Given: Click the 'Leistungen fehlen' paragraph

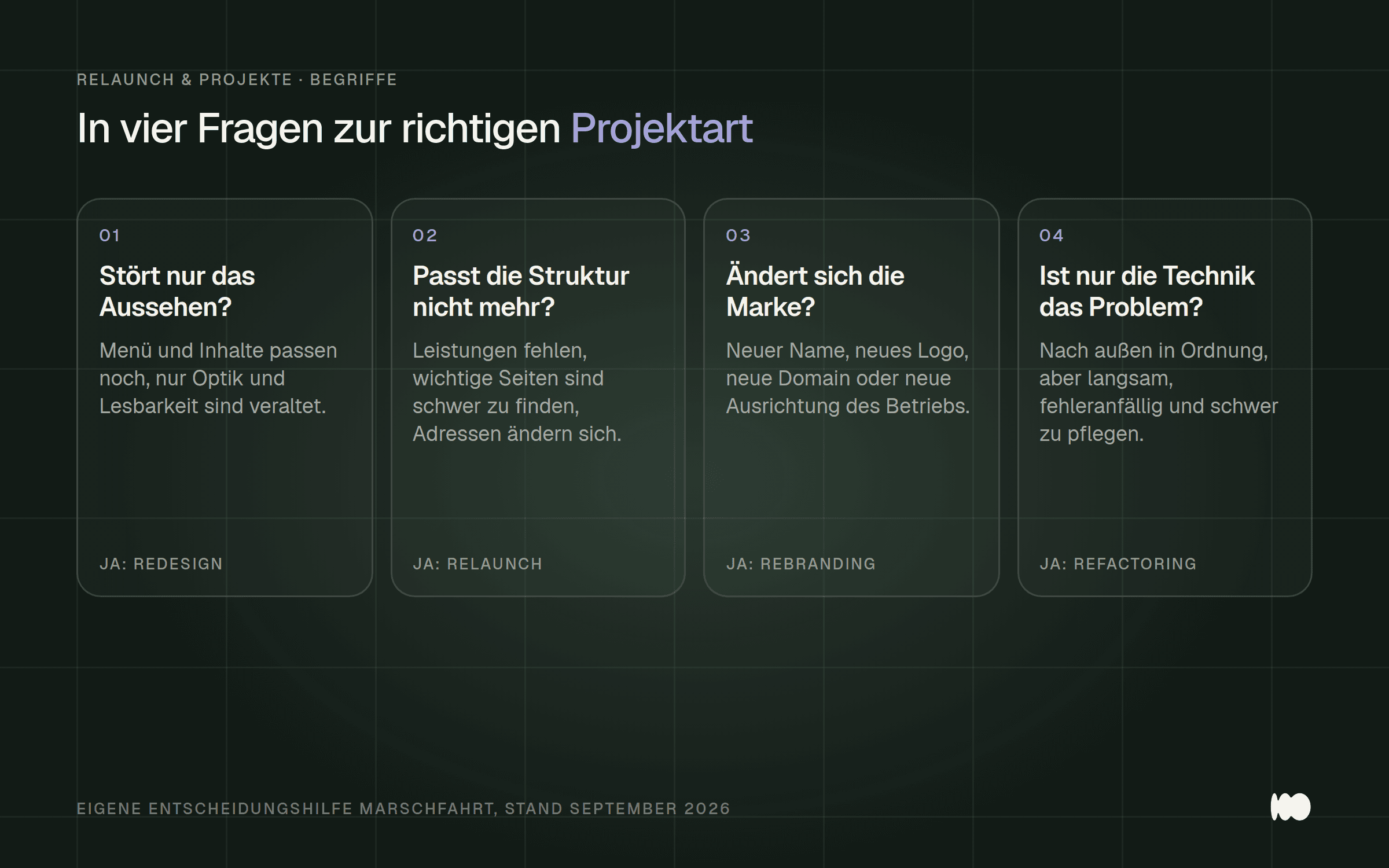Looking at the screenshot, I should click(517, 392).
